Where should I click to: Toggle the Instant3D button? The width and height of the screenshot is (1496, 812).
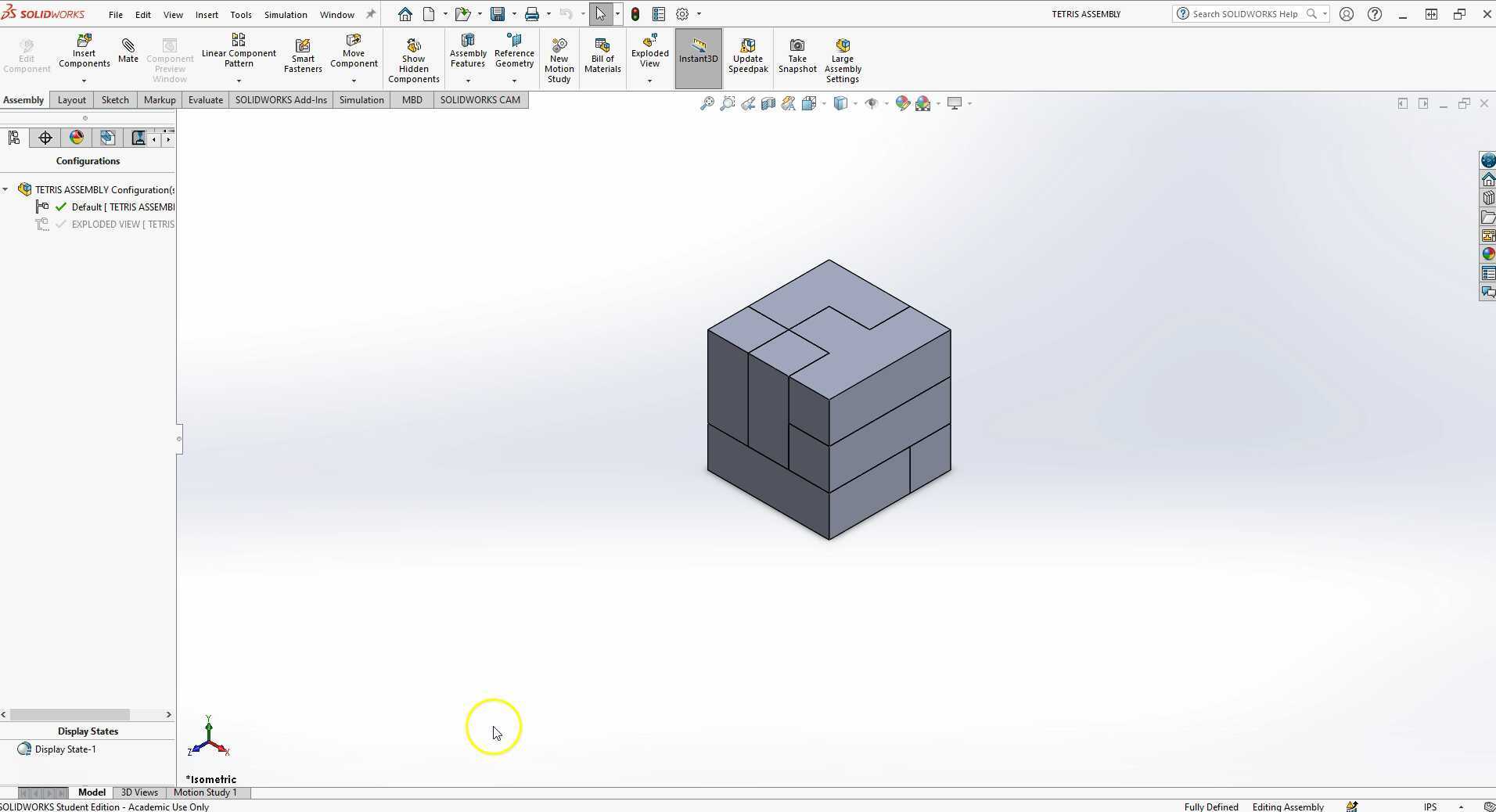coord(698,58)
